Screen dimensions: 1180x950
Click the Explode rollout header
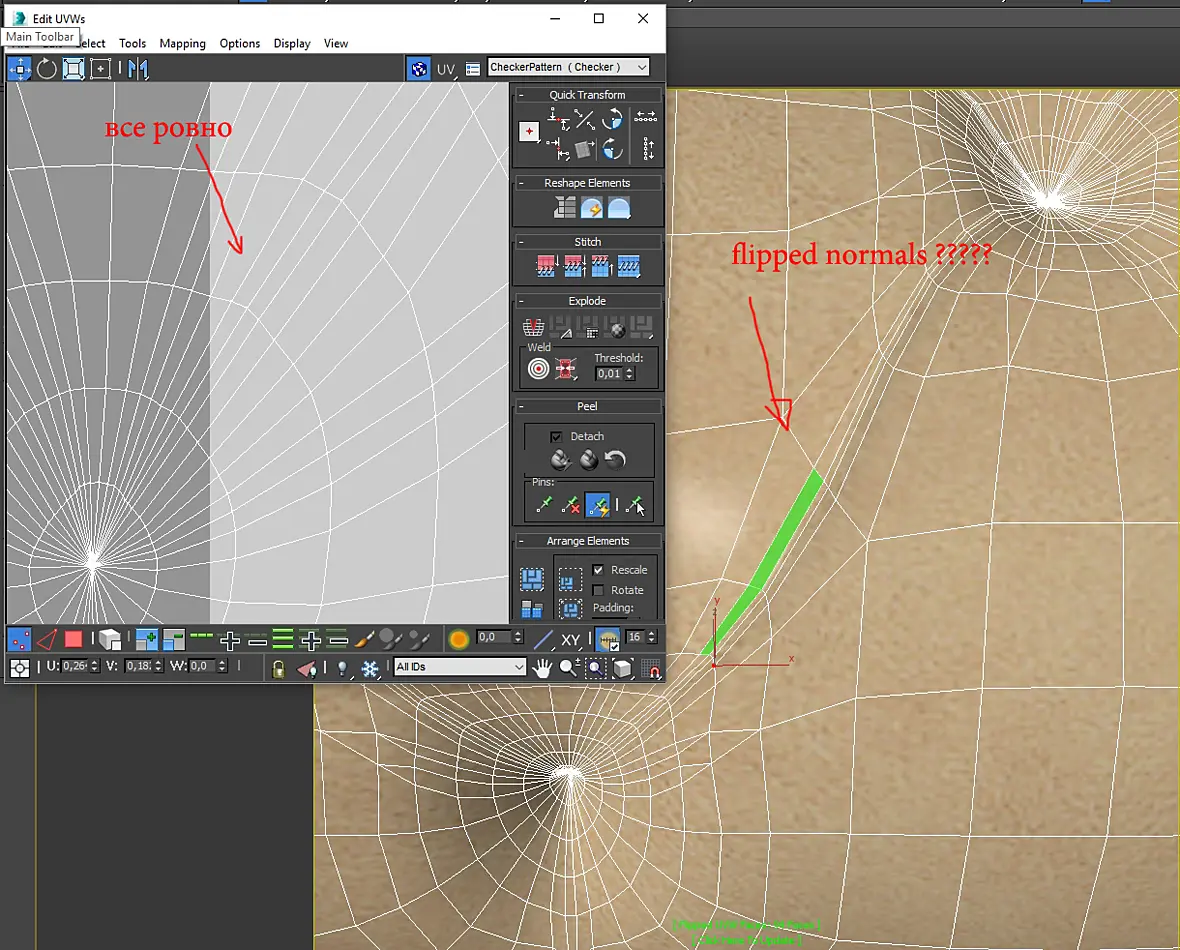[x=587, y=301]
